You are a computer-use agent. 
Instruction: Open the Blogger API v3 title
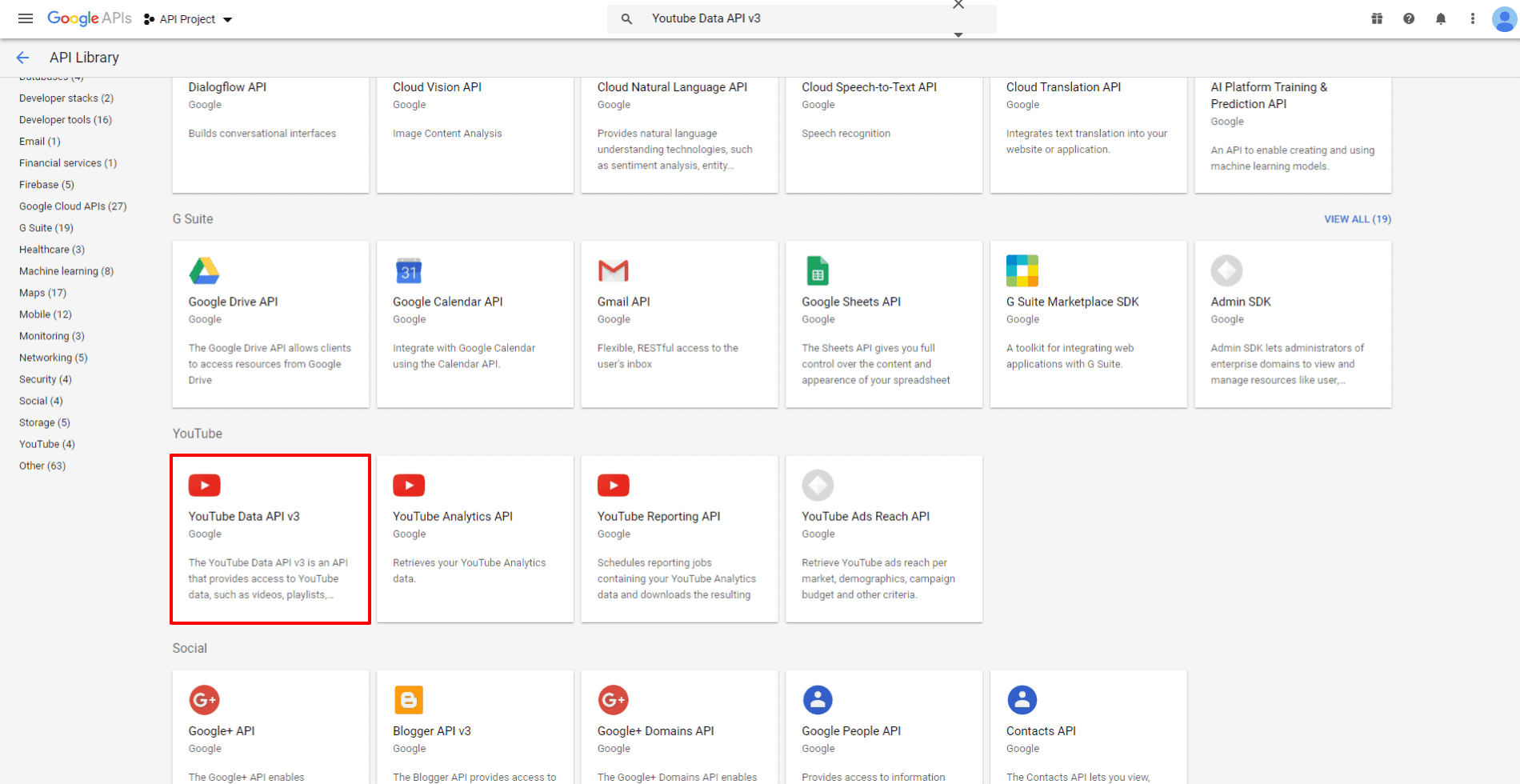click(432, 731)
